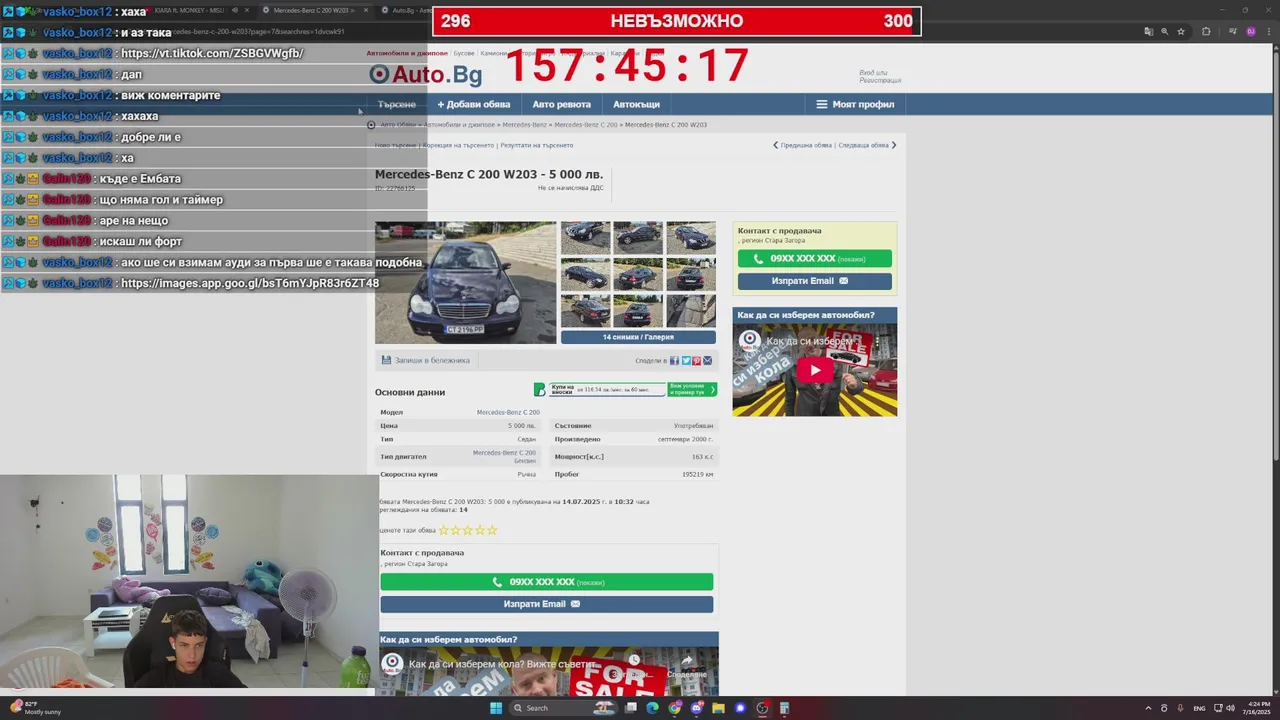Open Microsoft Edge from the taskbar

point(653,708)
